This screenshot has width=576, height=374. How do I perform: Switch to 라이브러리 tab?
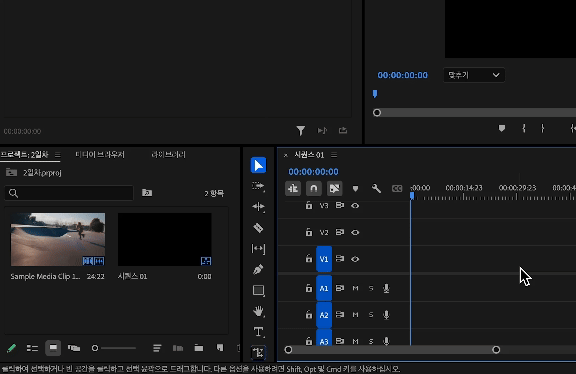(x=168, y=155)
